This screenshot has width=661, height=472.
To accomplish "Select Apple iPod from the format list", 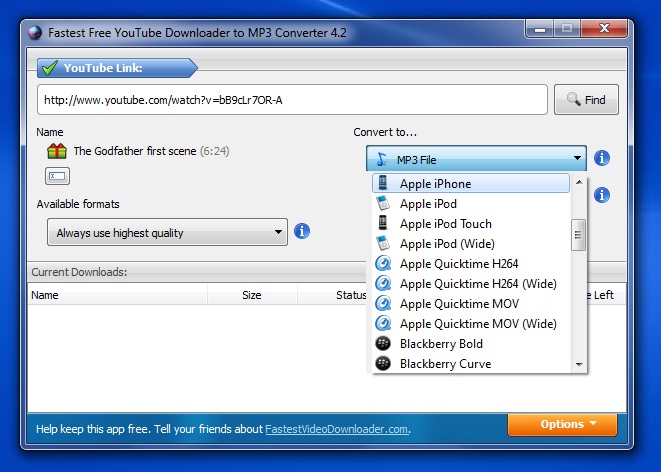I will [471, 204].
